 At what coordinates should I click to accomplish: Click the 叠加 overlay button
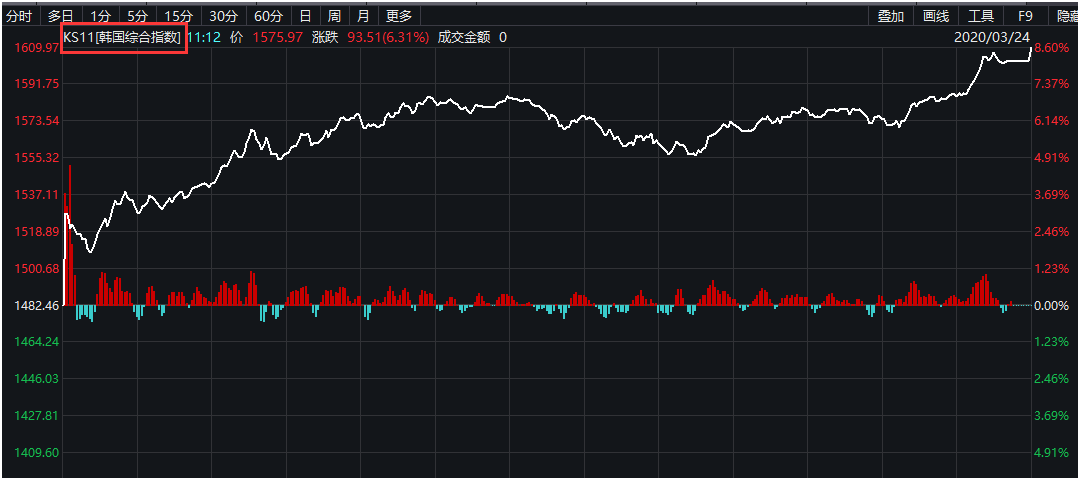[x=891, y=16]
